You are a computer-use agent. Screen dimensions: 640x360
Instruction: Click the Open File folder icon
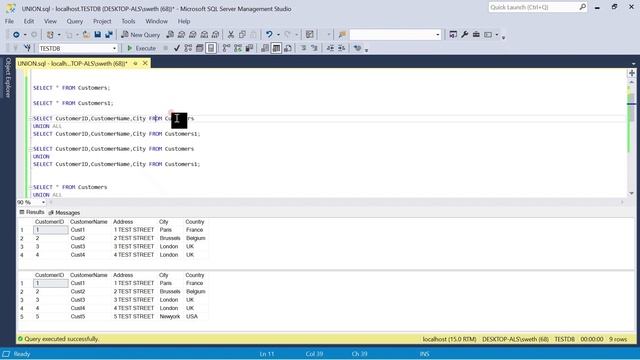86,35
